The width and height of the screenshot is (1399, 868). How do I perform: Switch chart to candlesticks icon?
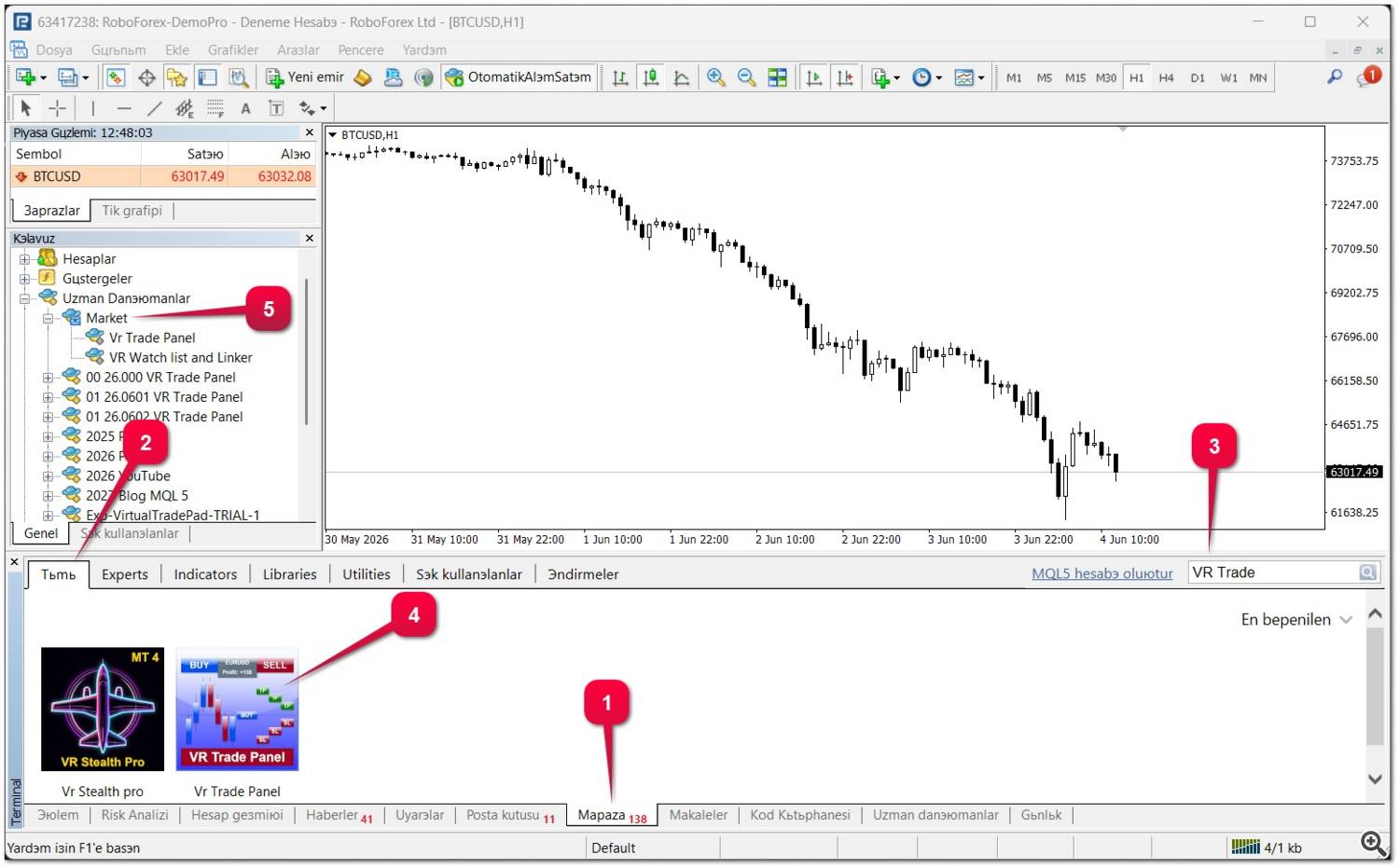[x=651, y=77]
